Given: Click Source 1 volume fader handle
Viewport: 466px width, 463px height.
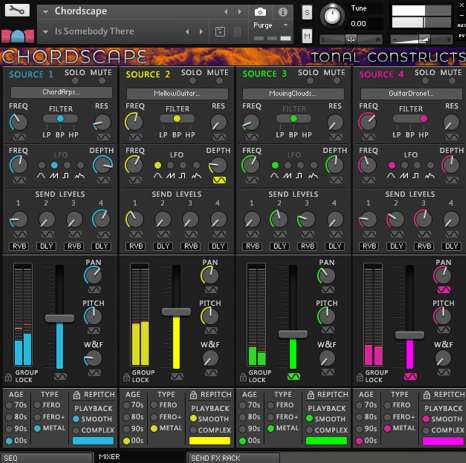Looking at the screenshot, I should [59, 318].
